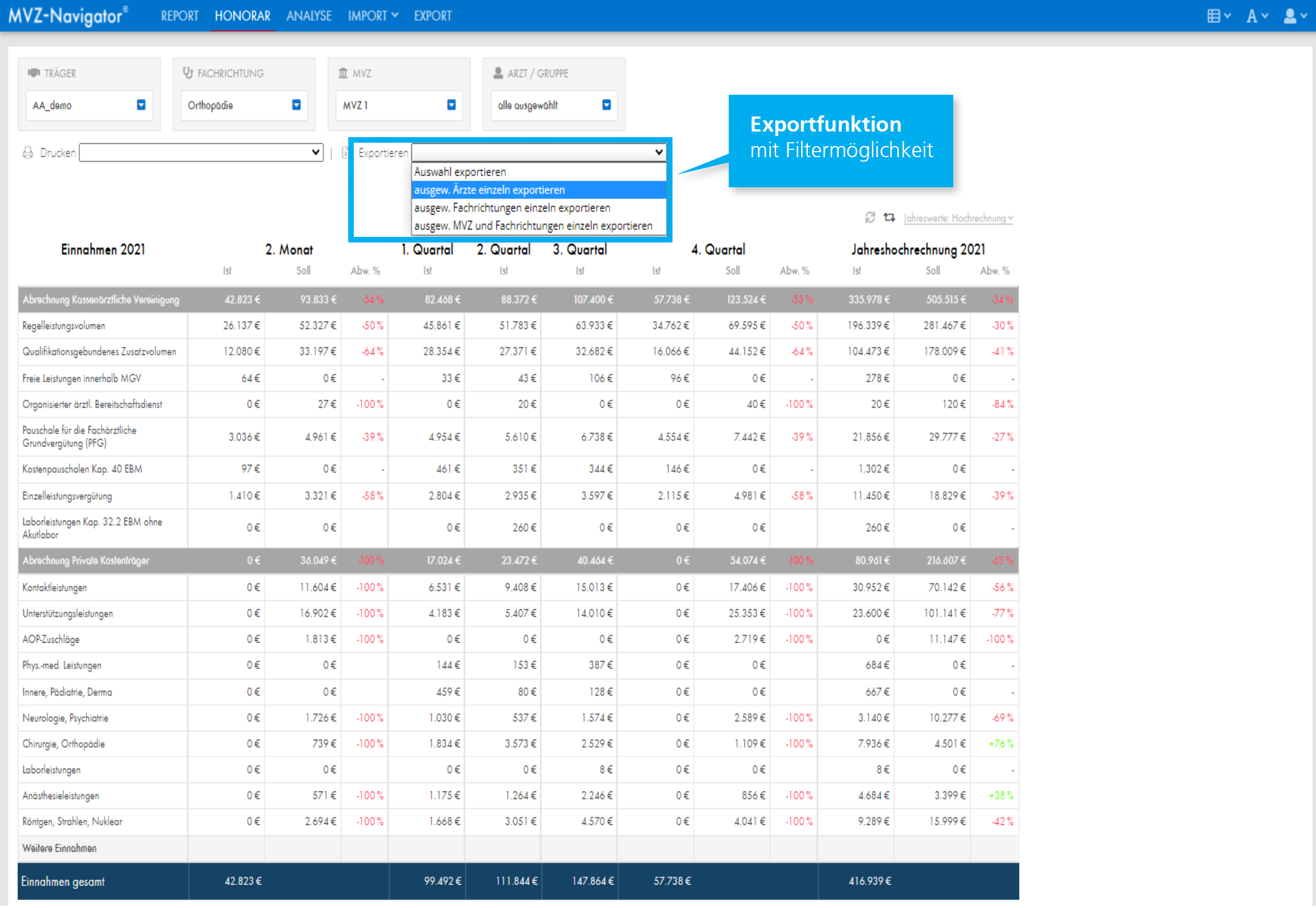
Task: Expand the Träger AA_demo dropdown
Action: click(x=89, y=105)
